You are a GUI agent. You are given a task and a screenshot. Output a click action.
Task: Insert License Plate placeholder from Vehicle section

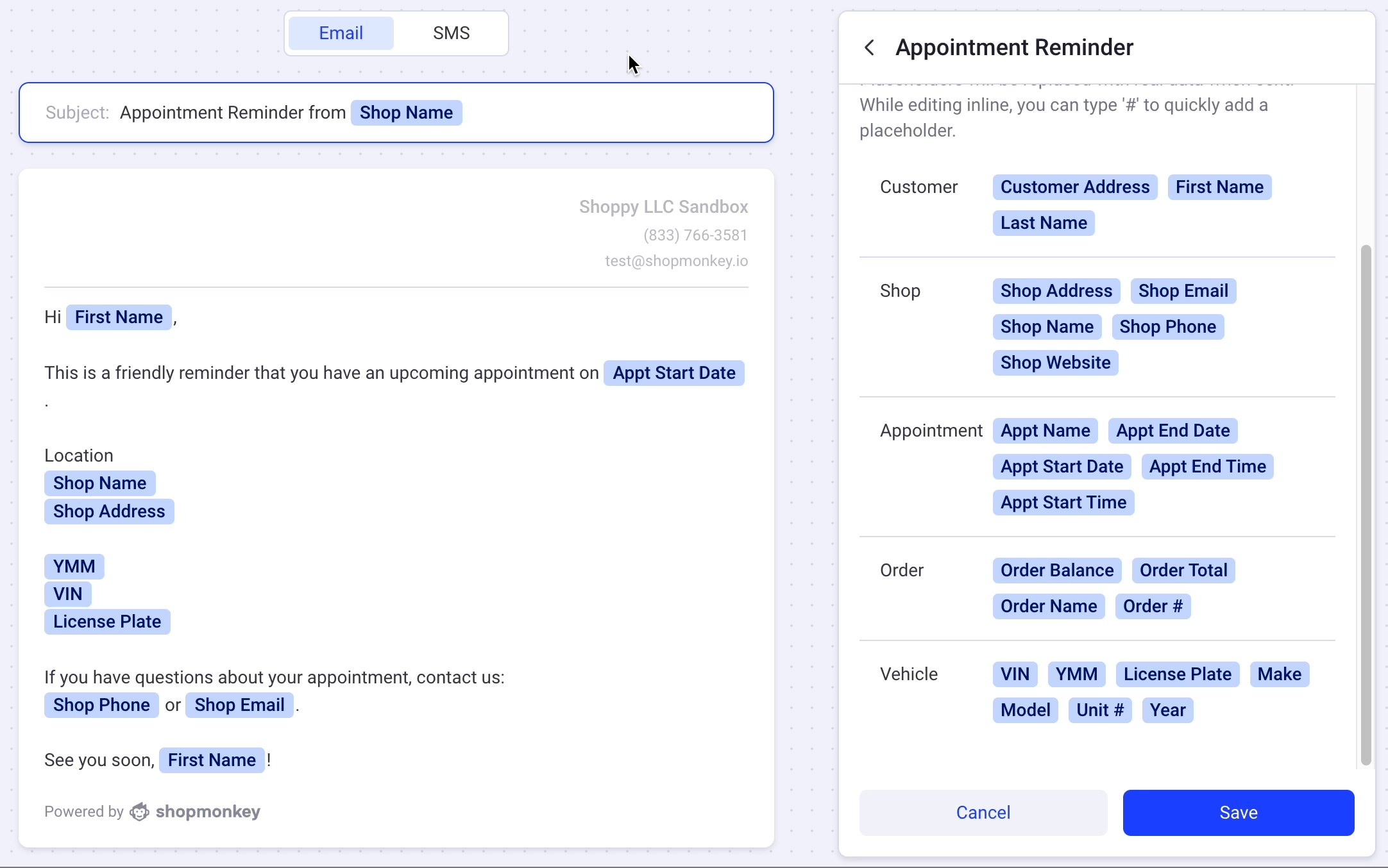pyautogui.click(x=1178, y=674)
